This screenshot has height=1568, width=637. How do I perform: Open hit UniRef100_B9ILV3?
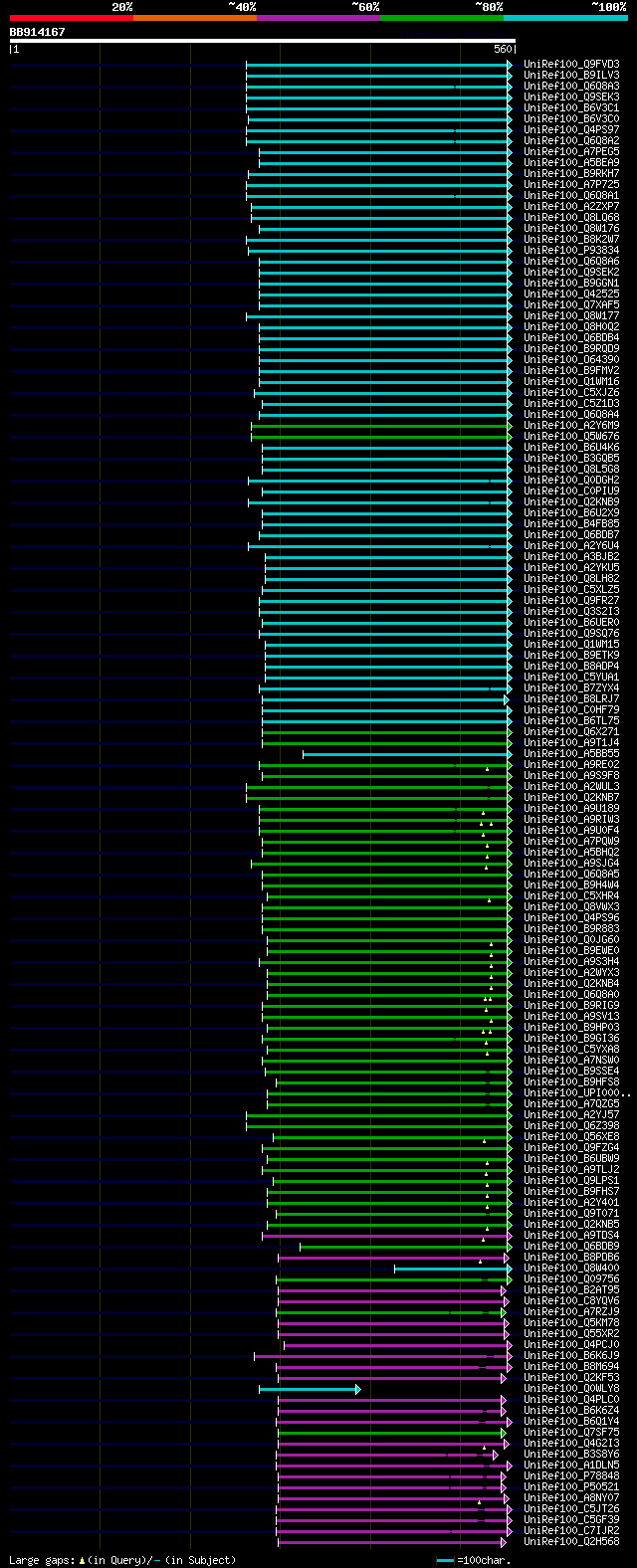pos(571,76)
